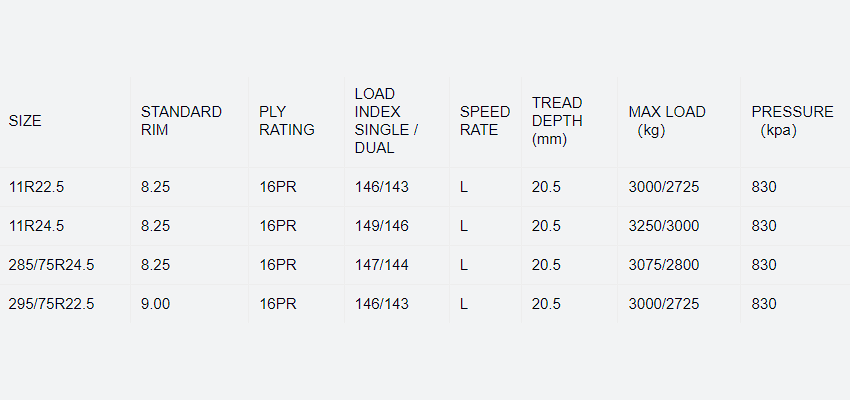
Task: Select the 285/75R24.5 size cell
Action: 51,265
